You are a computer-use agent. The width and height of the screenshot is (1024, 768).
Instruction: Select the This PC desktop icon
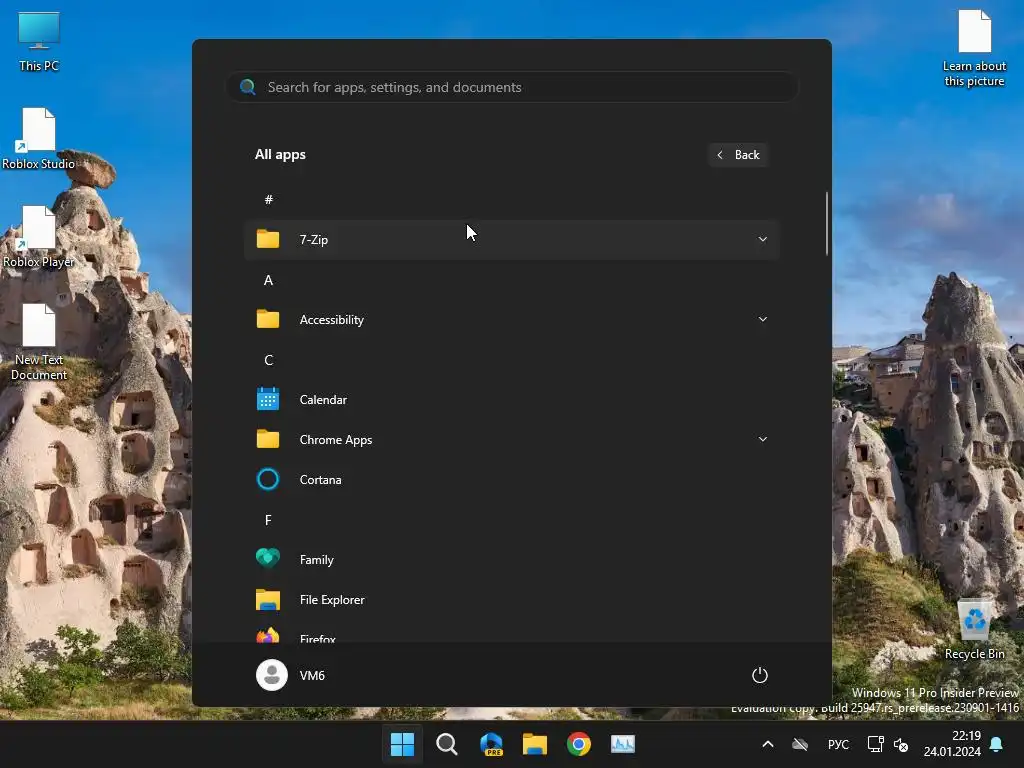(x=39, y=42)
